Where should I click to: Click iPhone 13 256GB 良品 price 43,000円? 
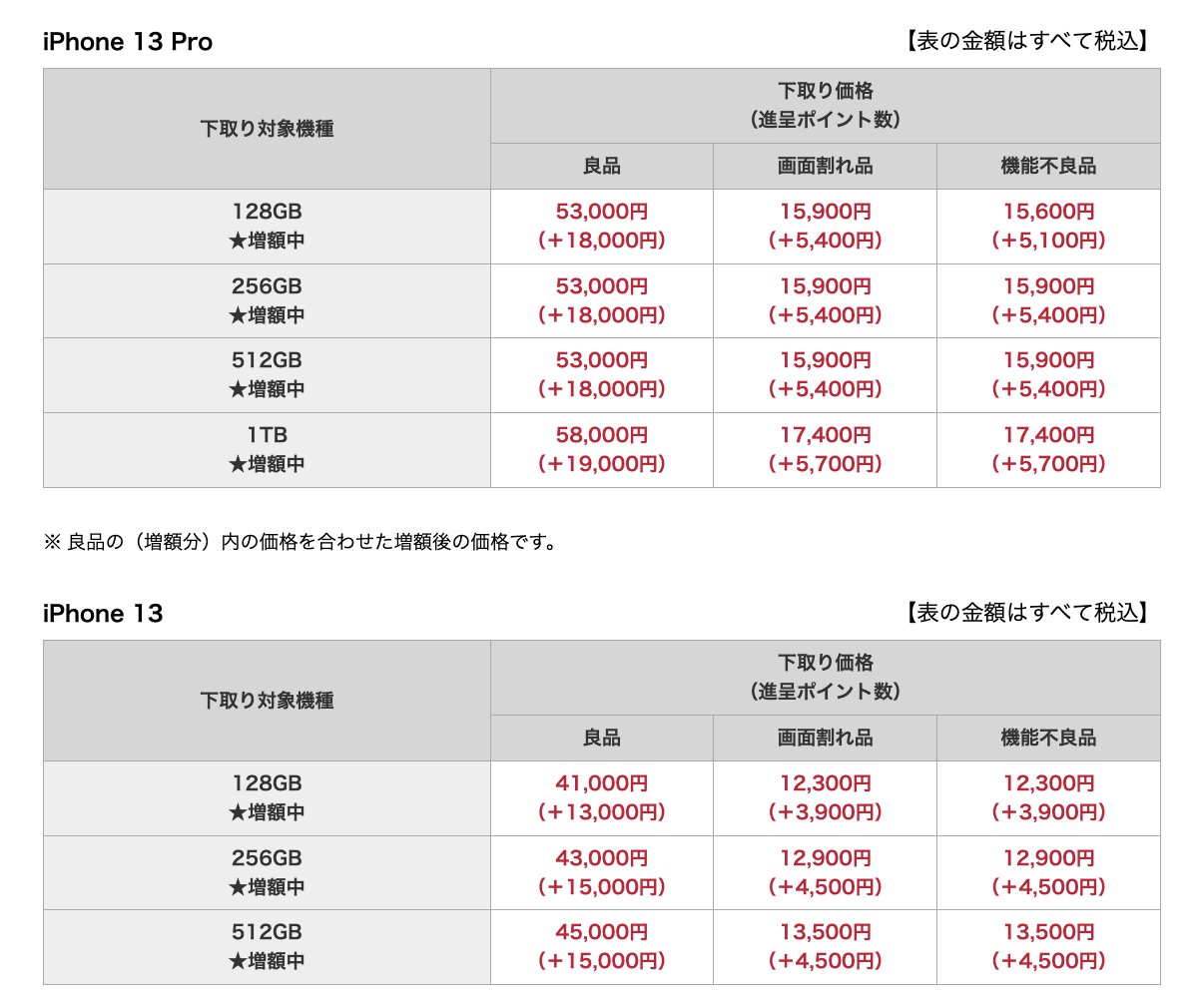(x=601, y=858)
